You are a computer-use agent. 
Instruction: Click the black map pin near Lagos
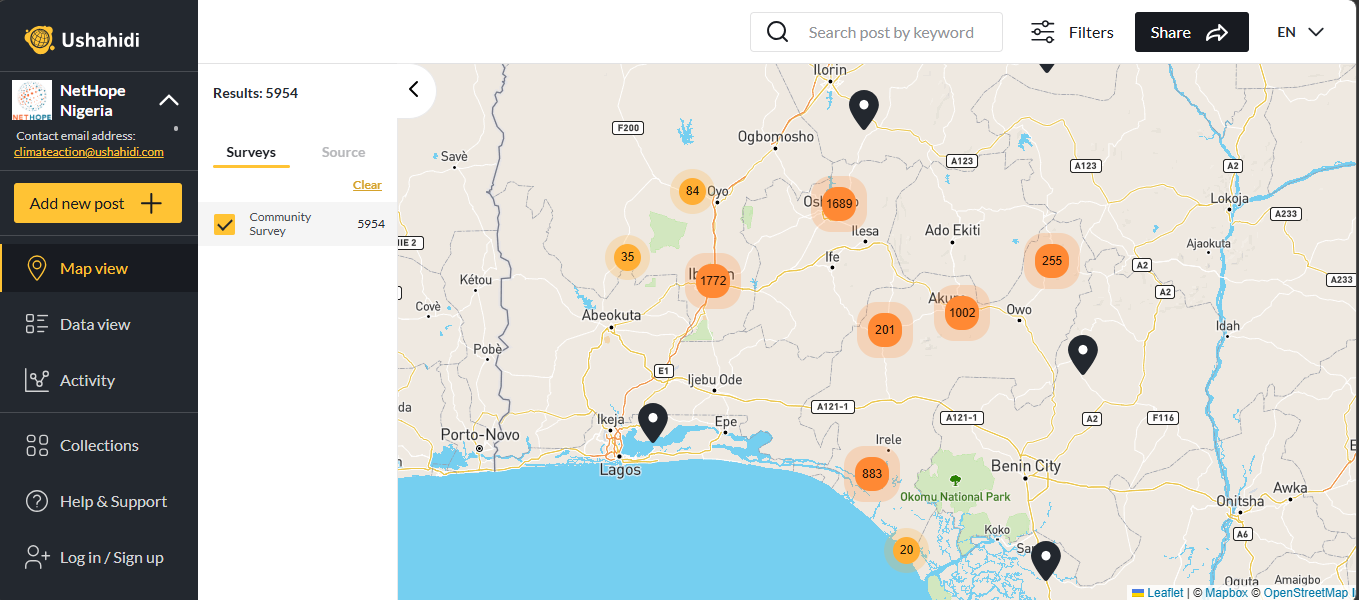click(653, 421)
